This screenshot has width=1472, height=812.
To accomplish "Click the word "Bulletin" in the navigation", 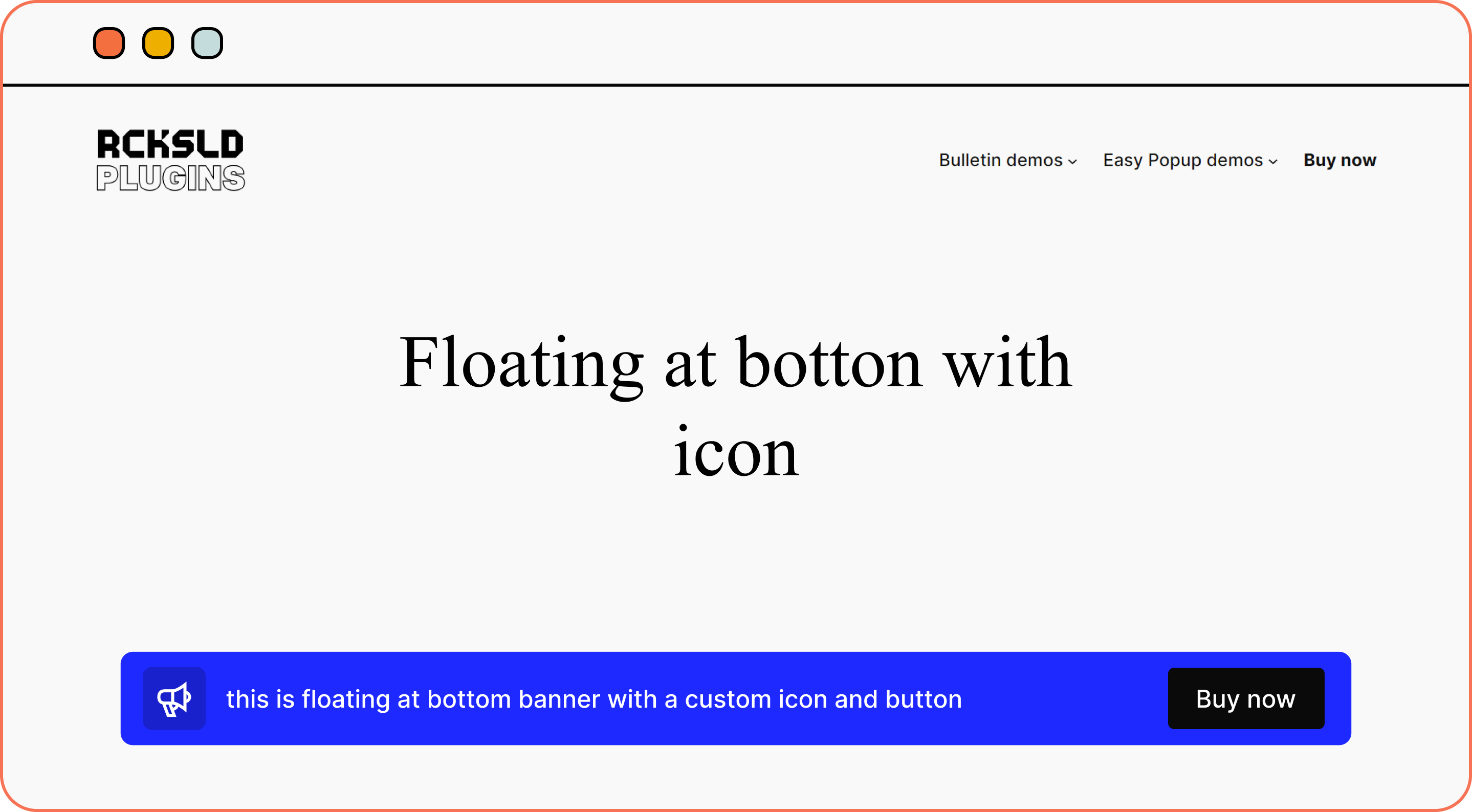I will pyautogui.click(x=970, y=160).
